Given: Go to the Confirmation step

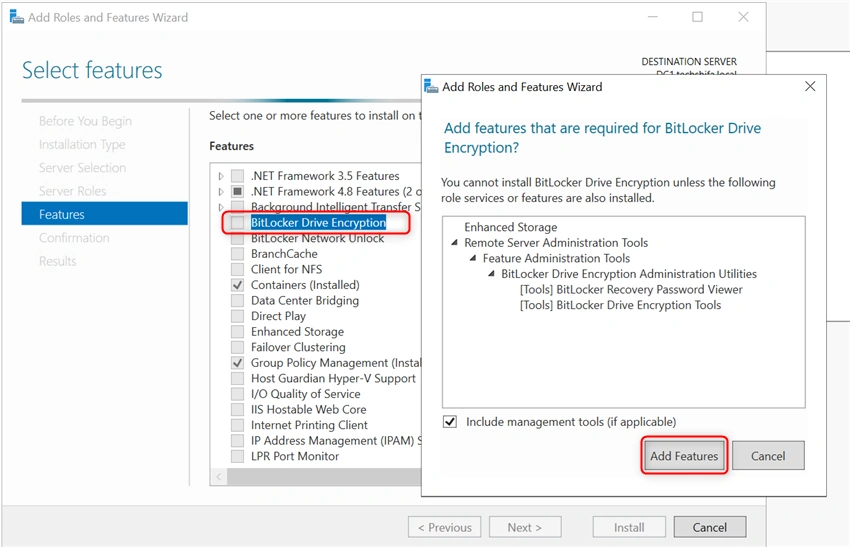Looking at the screenshot, I should (74, 237).
